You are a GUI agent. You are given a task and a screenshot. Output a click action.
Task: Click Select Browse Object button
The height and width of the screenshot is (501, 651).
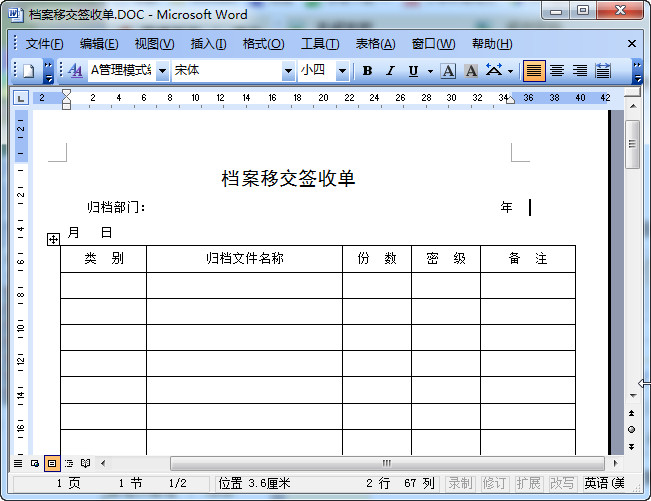pos(631,430)
